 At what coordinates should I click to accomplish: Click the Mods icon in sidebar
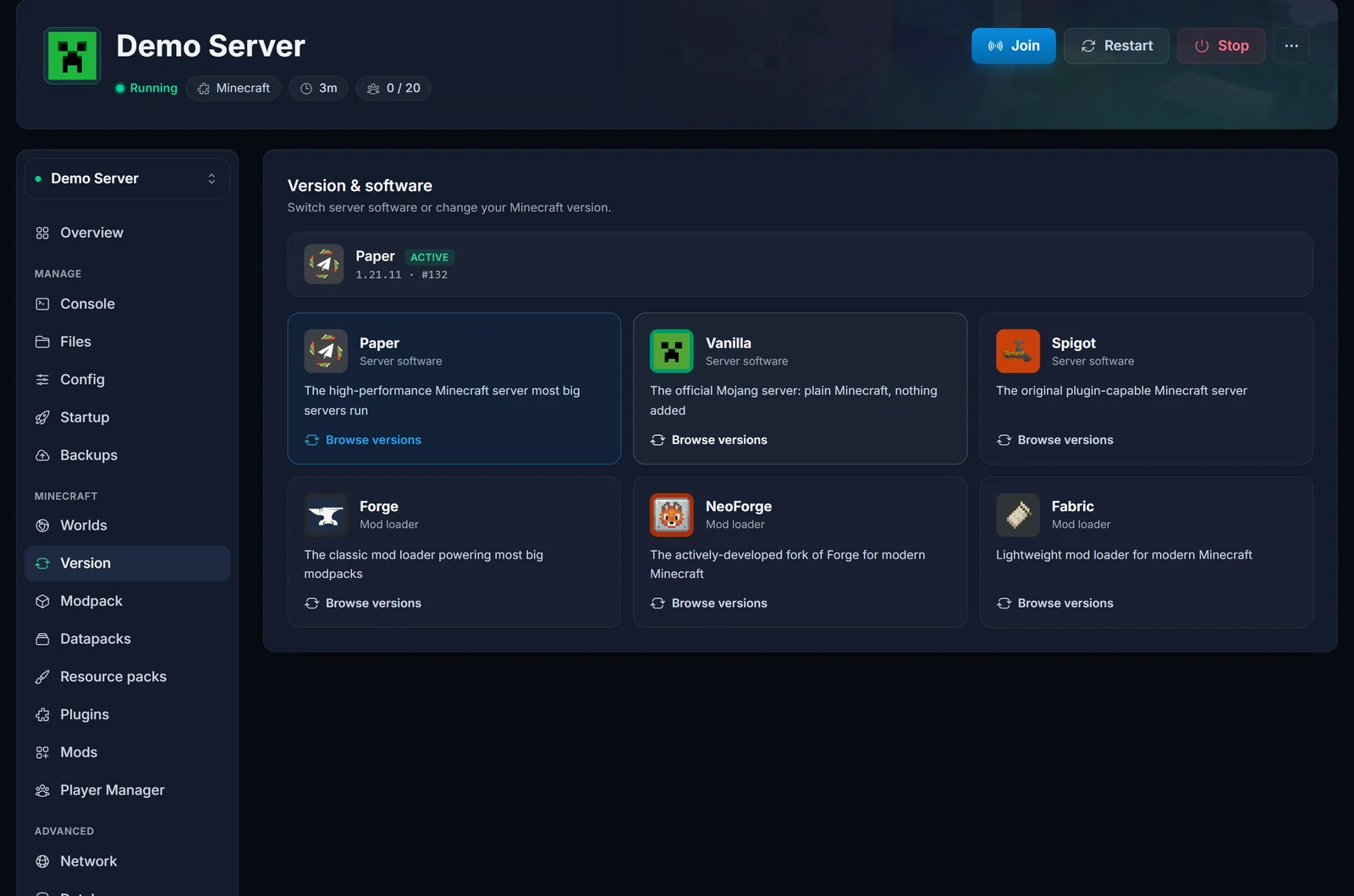pos(42,752)
